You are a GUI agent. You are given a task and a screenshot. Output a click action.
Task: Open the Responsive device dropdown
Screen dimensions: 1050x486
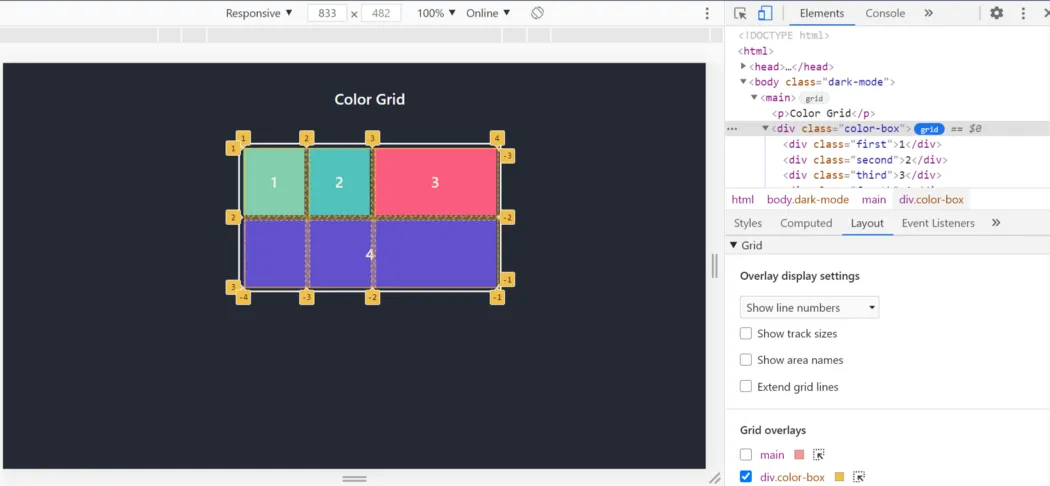point(259,13)
